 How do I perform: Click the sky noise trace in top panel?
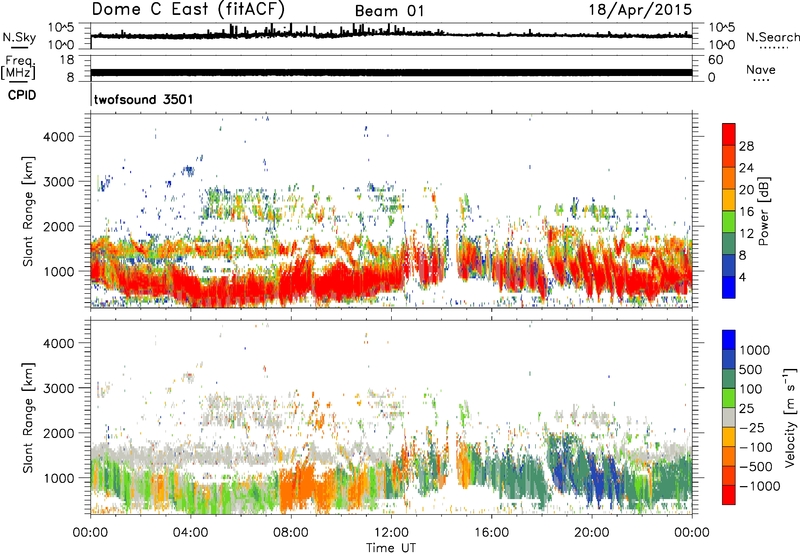pos(391,34)
